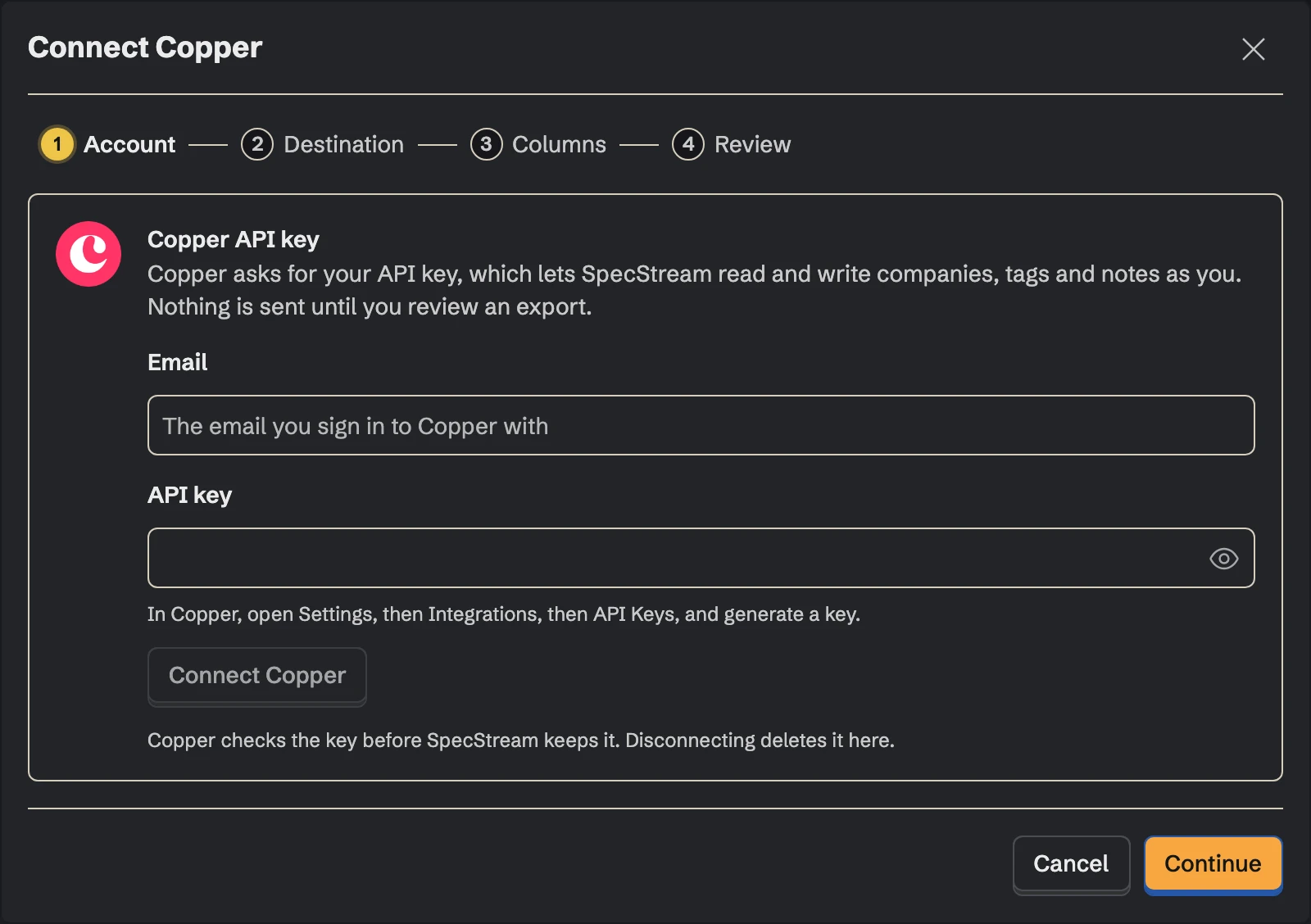Cancel the connection setup
The height and width of the screenshot is (924, 1311).
click(x=1071, y=864)
